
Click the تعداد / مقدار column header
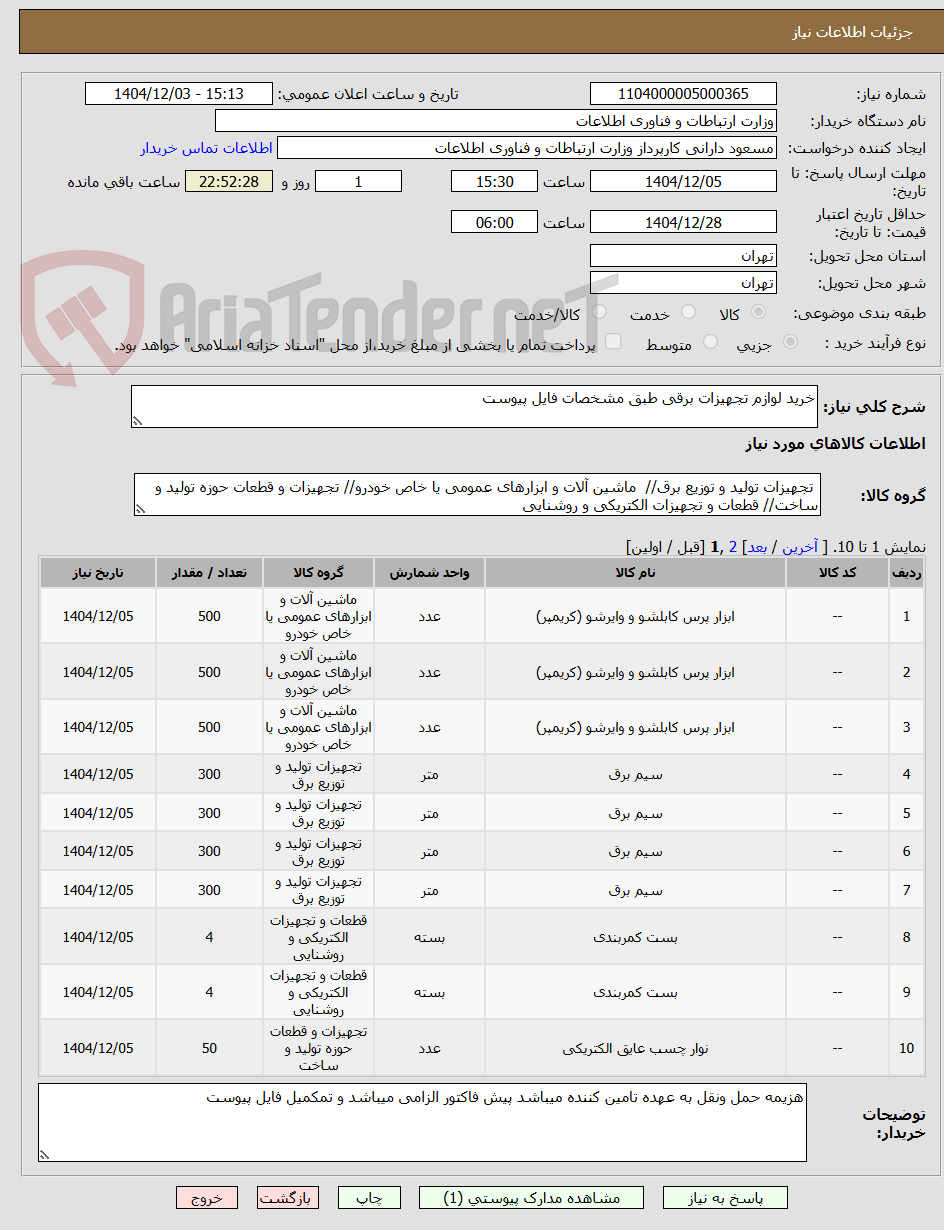[209, 572]
